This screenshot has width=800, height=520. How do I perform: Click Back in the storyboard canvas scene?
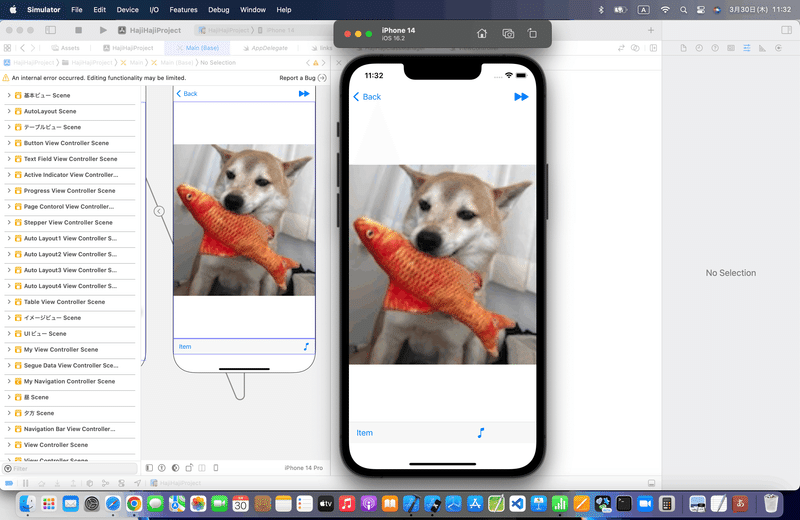tap(187, 93)
